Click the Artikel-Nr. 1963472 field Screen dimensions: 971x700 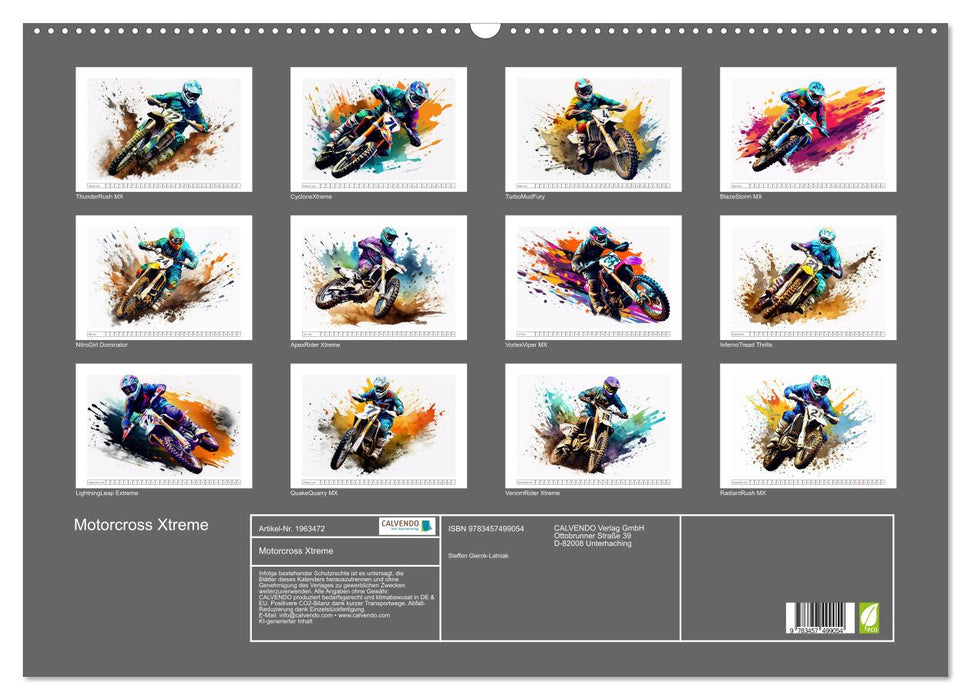pyautogui.click(x=294, y=527)
